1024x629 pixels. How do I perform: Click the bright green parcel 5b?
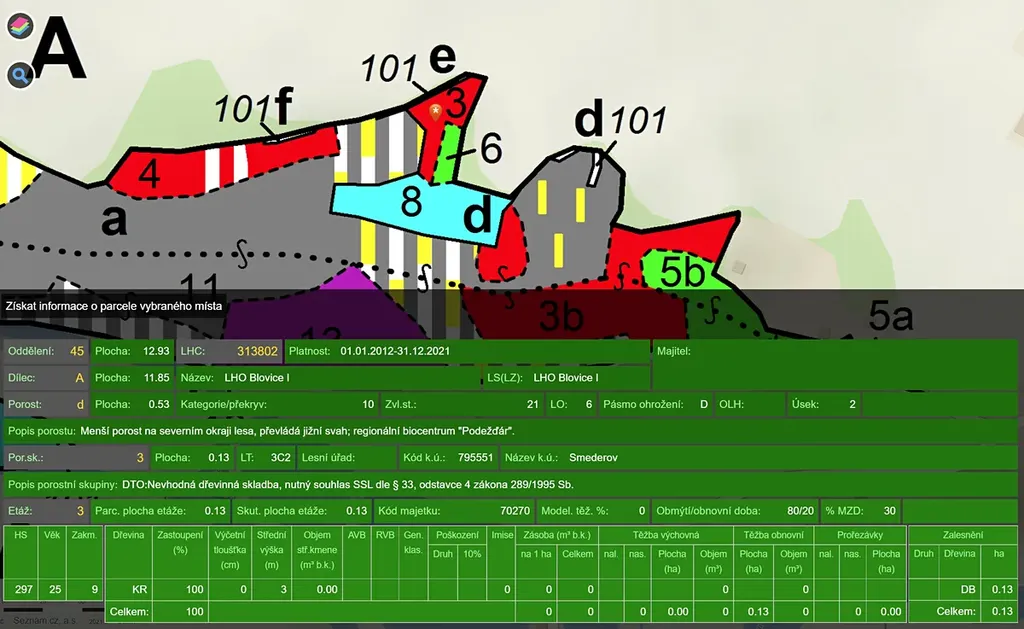(x=683, y=270)
